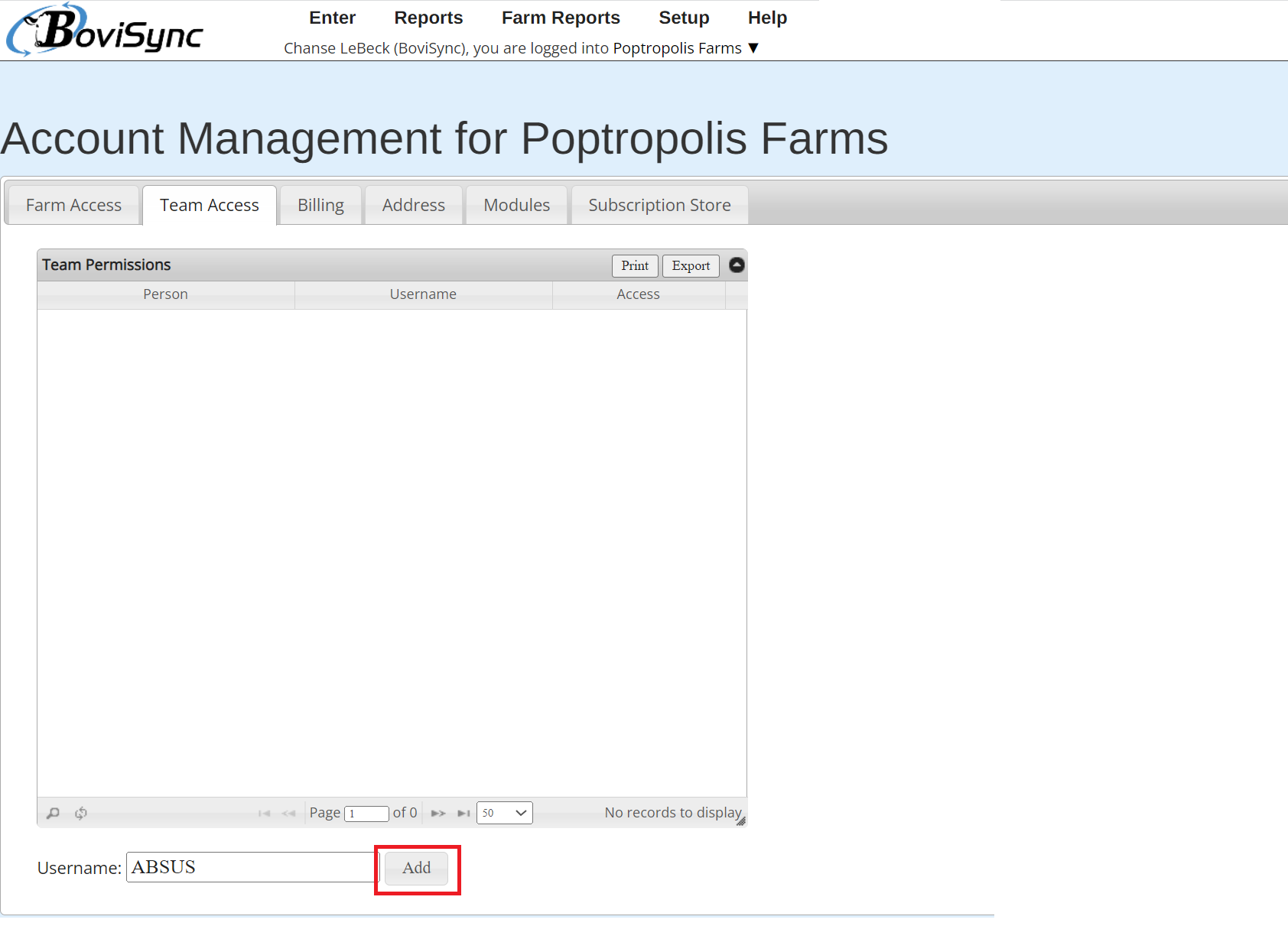The height and width of the screenshot is (939, 1288).
Task: Click the Add button next to Username
Action: (x=416, y=868)
